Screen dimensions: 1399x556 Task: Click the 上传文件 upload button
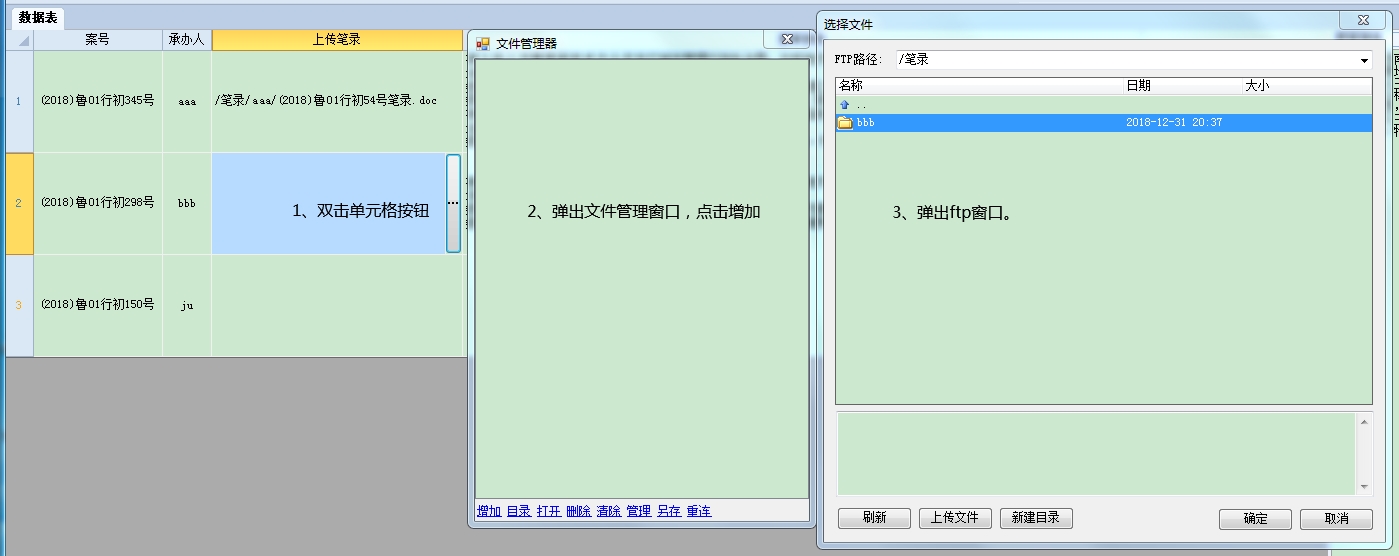[955, 518]
